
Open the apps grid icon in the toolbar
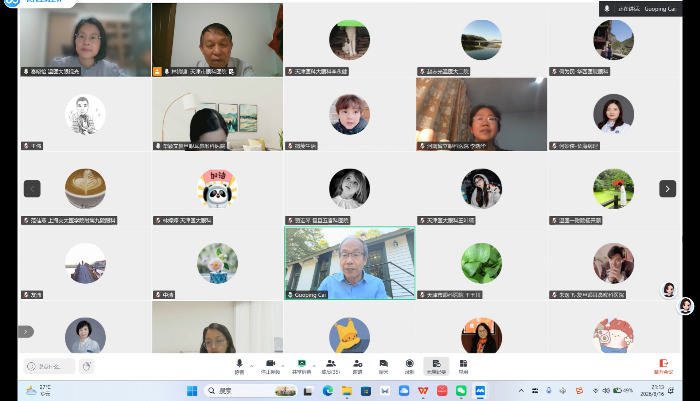(x=463, y=366)
